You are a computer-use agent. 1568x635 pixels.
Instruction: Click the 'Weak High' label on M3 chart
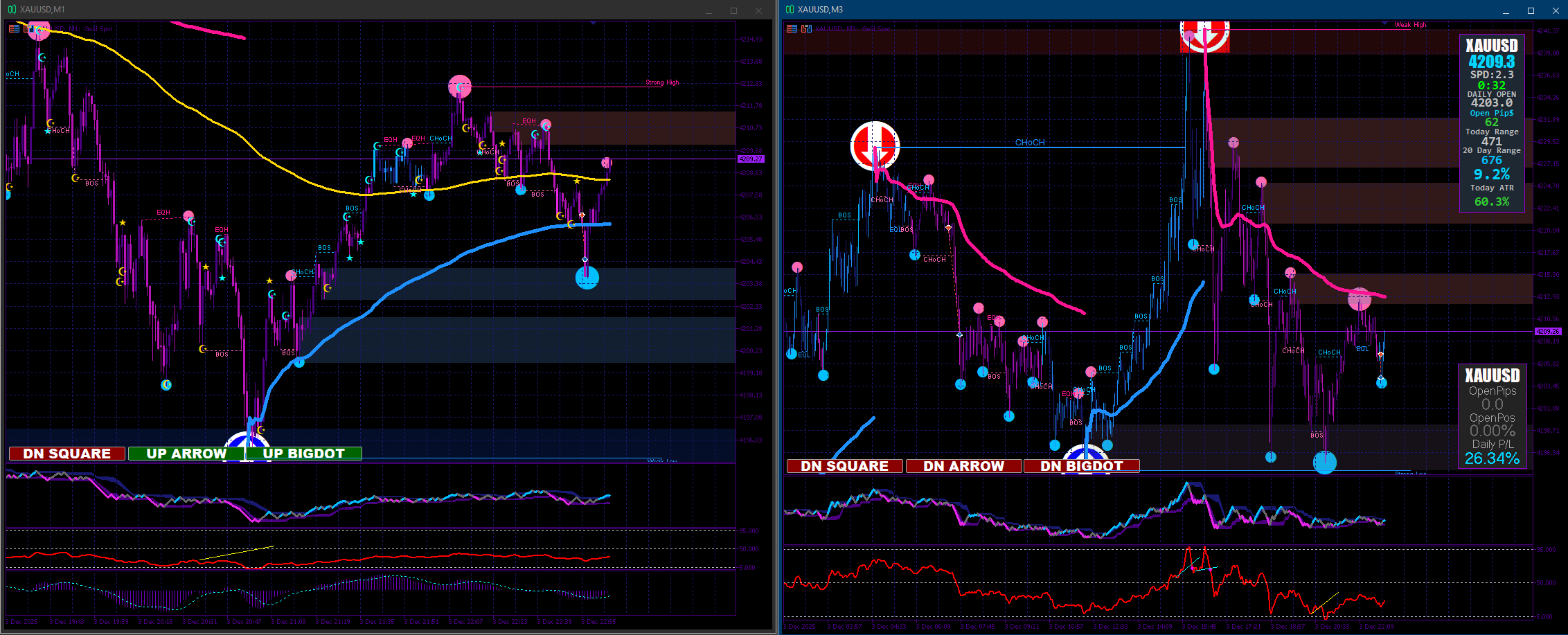1411,25
